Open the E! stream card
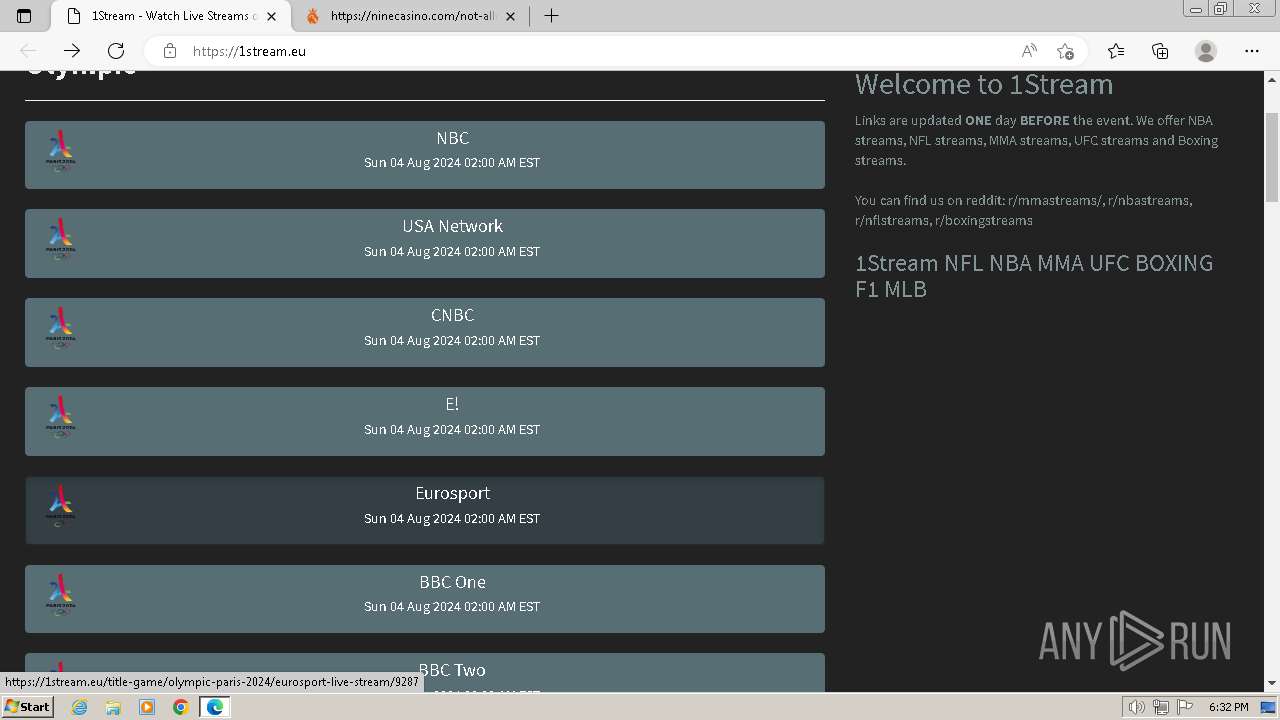This screenshot has width=1280, height=720. [x=425, y=421]
